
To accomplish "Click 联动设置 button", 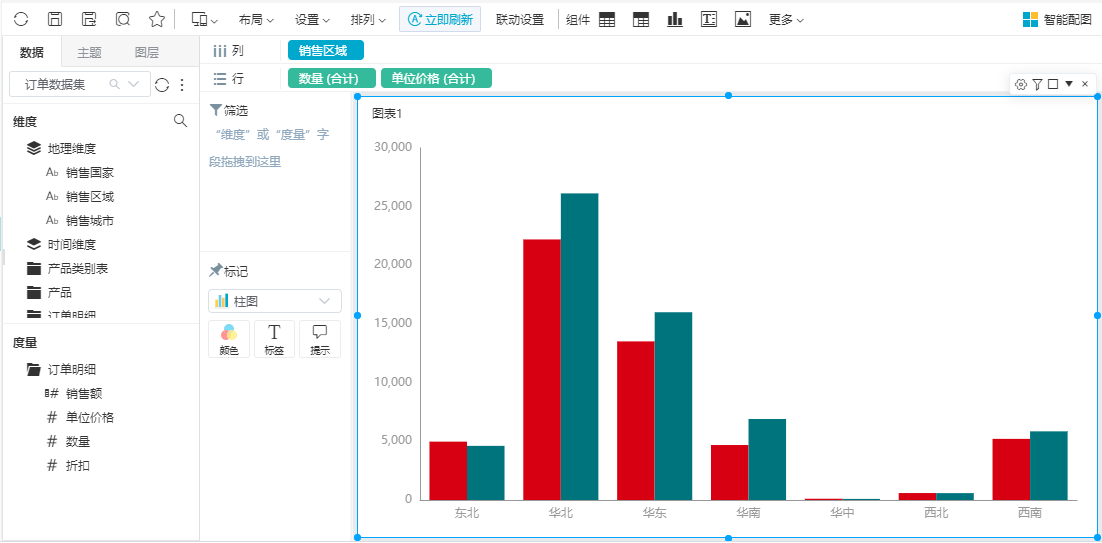I will [x=520, y=20].
